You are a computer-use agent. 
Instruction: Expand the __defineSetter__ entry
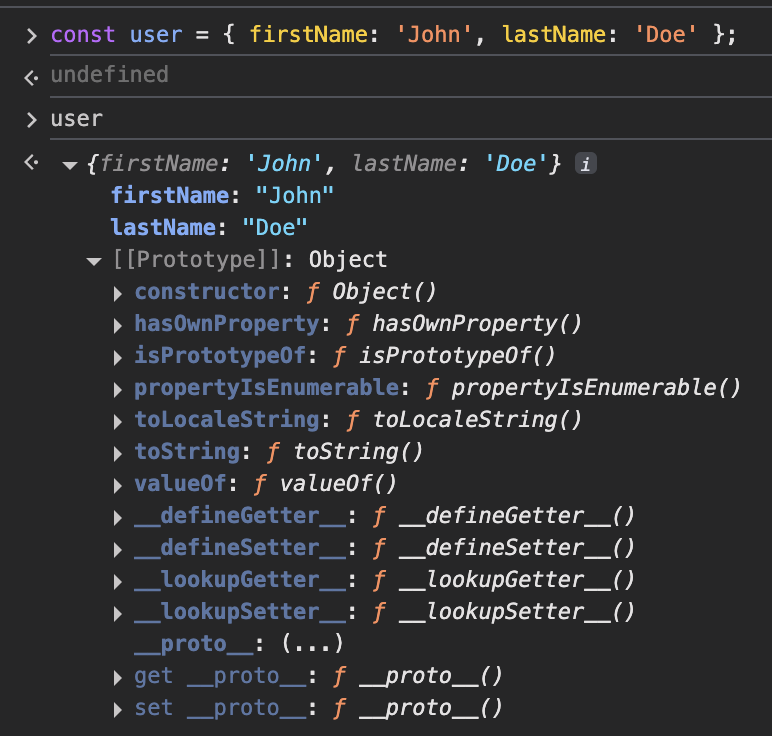[x=117, y=549]
